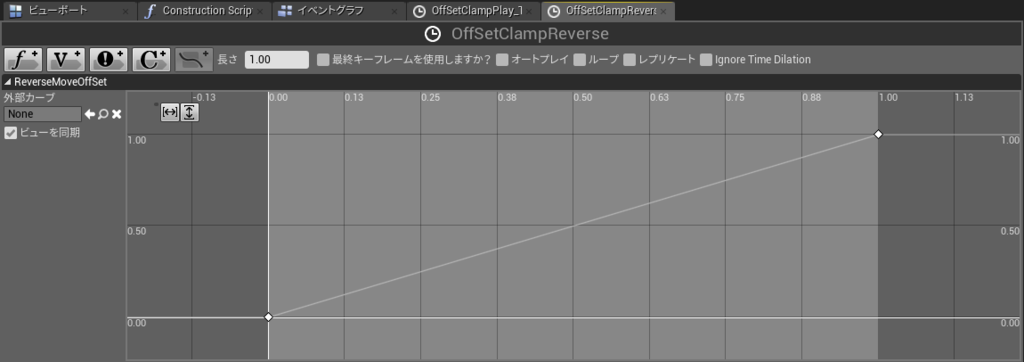Select the OffSetClampReverse tab

tap(607, 11)
